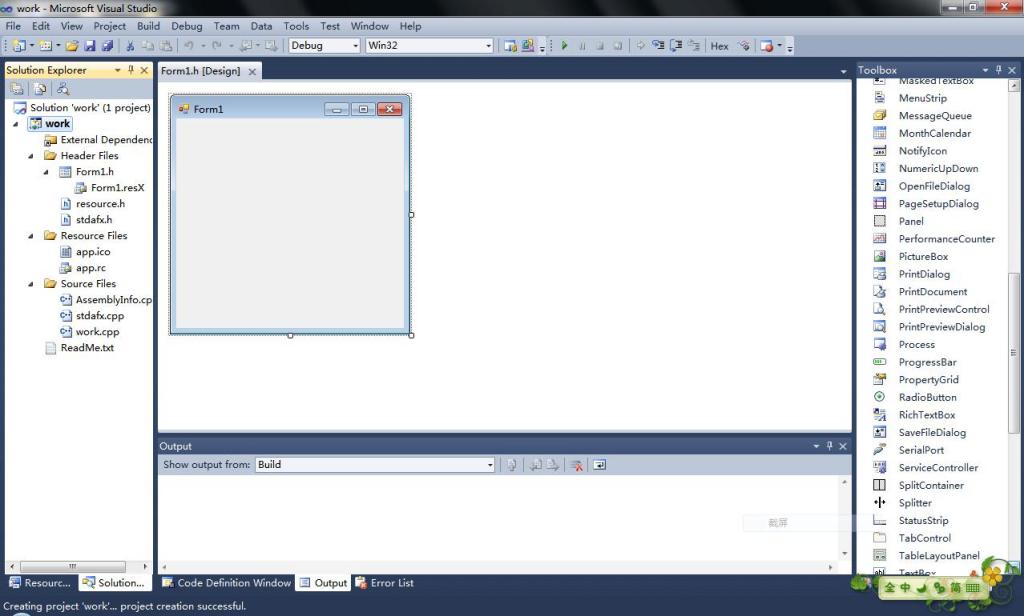1024x616 pixels.
Task: Click the Solution Explorer horizontal scrollbar thumb
Action: click(72, 566)
